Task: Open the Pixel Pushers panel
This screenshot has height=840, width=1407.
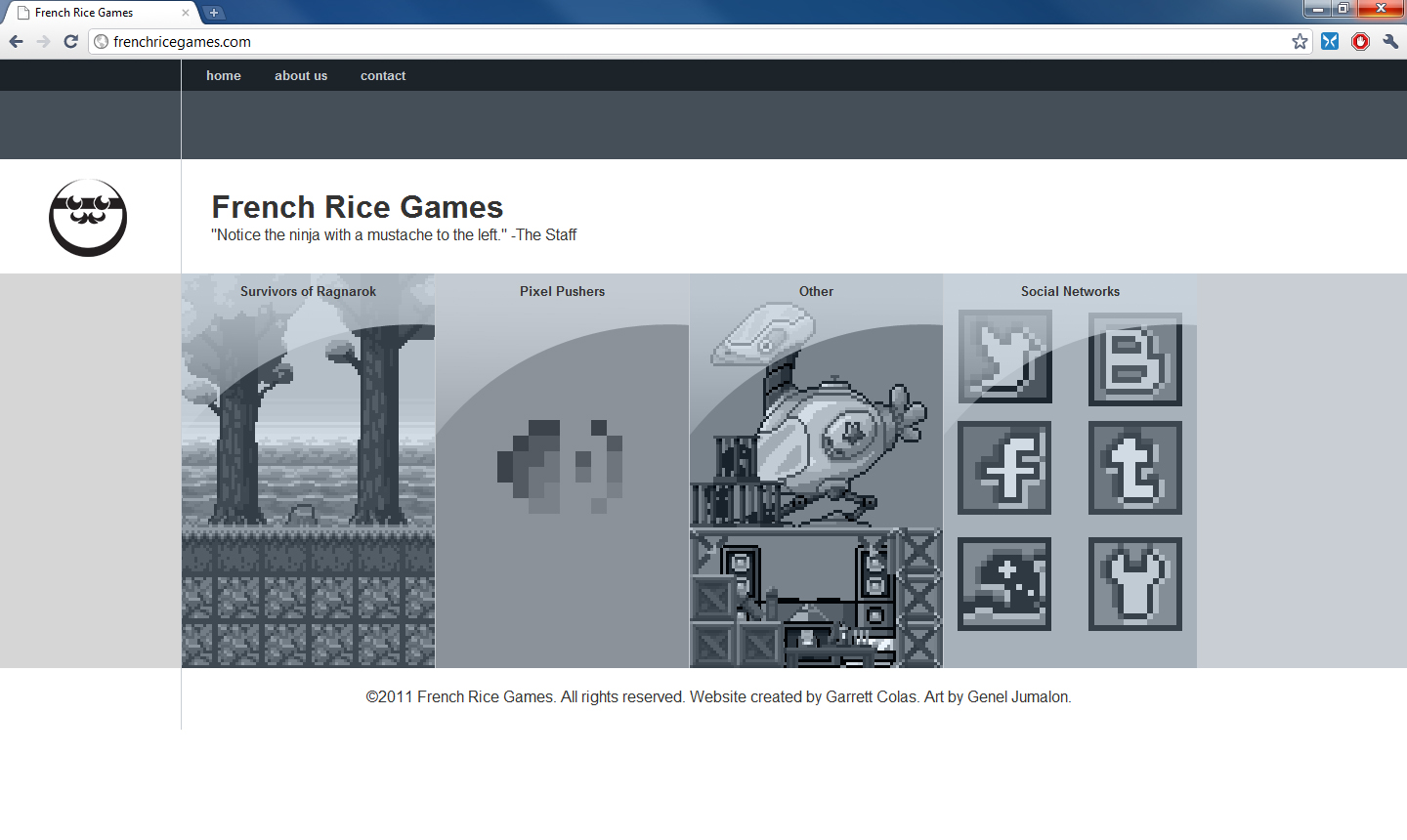Action: (x=562, y=471)
